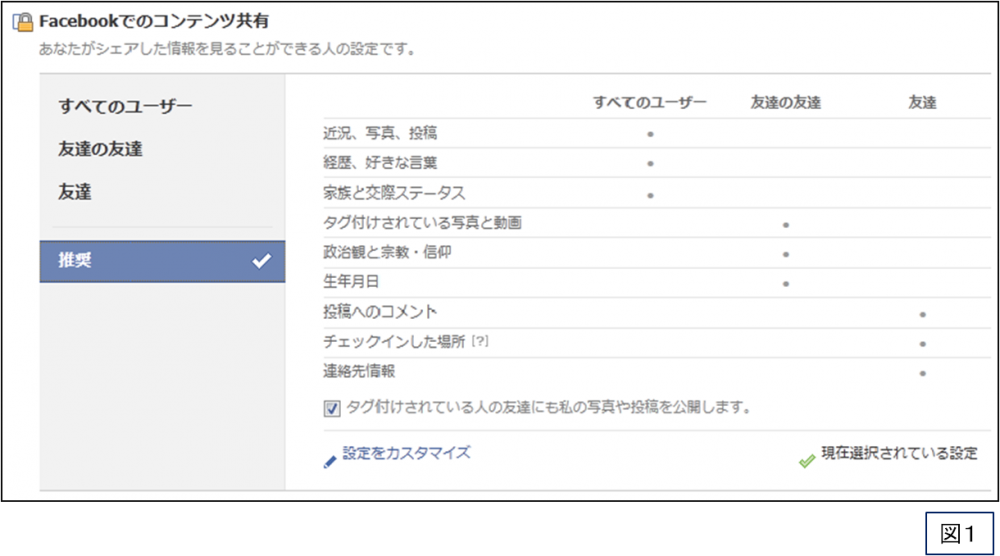Click the 連絡先情報 row label
Screen dimensions: 1000x556
[358, 370]
